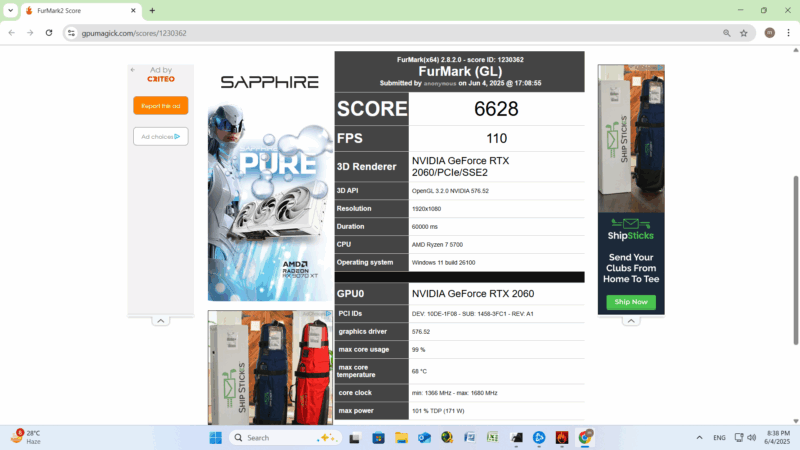Open FurMark flame app in taskbar
The width and height of the screenshot is (800, 450).
pos(562,438)
